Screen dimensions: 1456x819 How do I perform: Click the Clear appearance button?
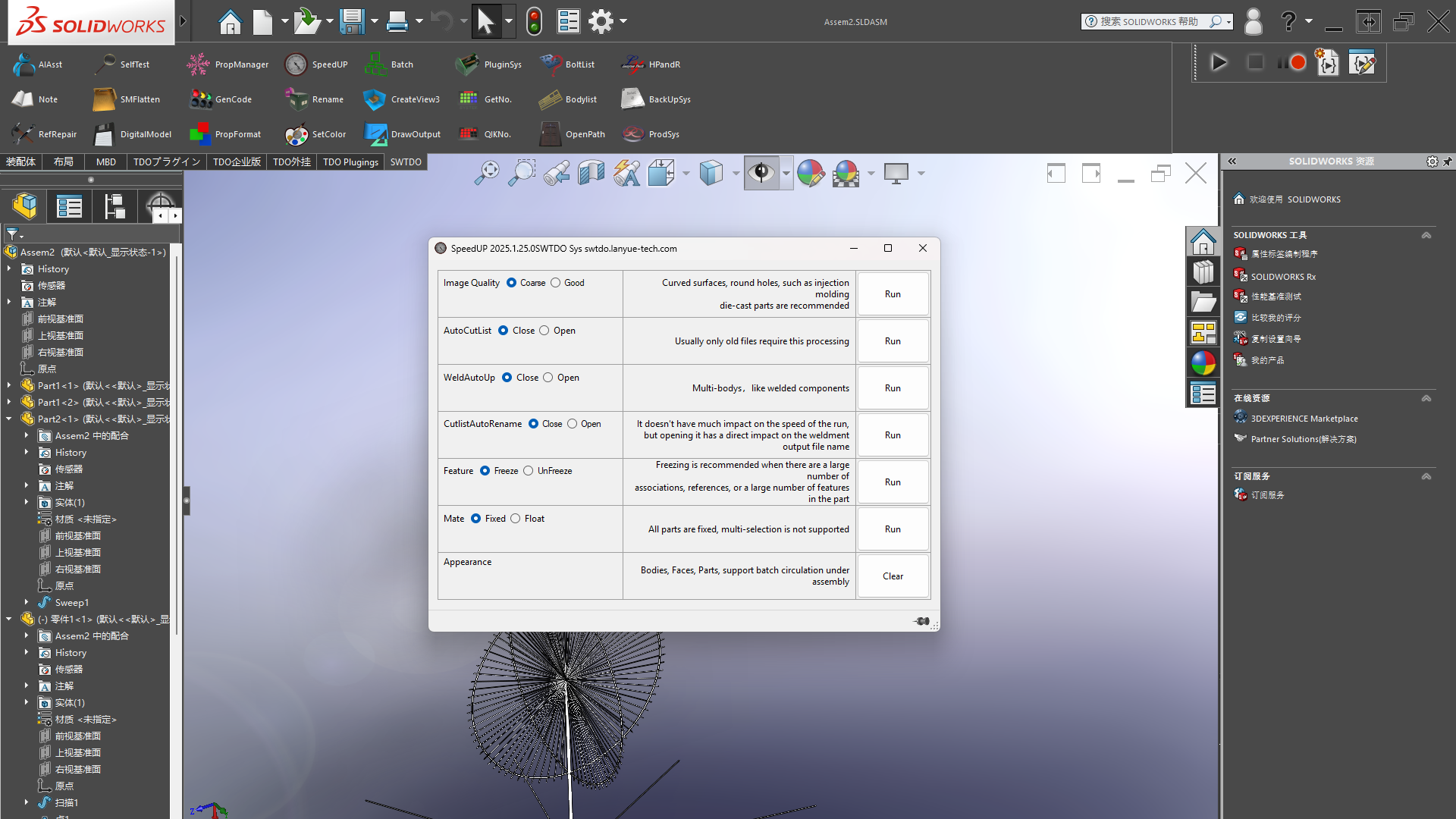[x=893, y=576]
